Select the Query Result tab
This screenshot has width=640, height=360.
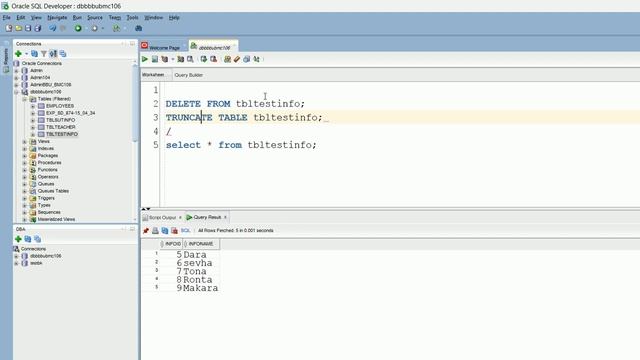[207, 217]
